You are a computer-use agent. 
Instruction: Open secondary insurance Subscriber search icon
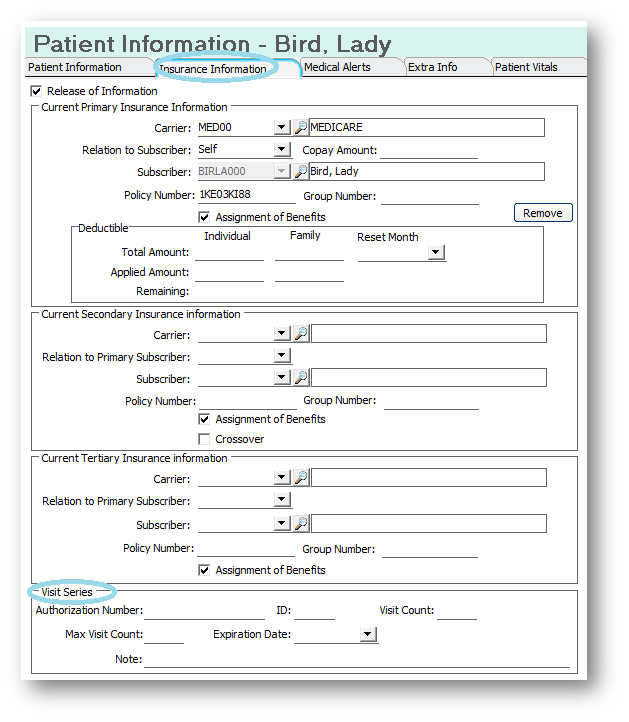point(301,378)
